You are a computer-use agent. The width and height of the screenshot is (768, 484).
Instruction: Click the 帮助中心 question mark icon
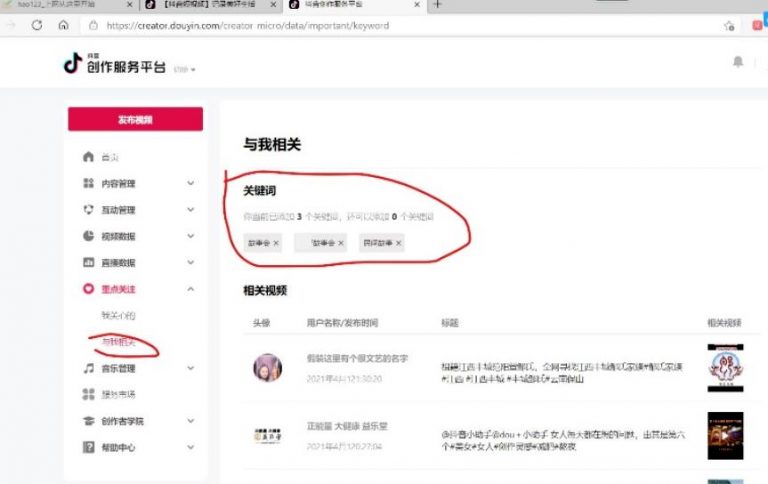tap(88, 447)
